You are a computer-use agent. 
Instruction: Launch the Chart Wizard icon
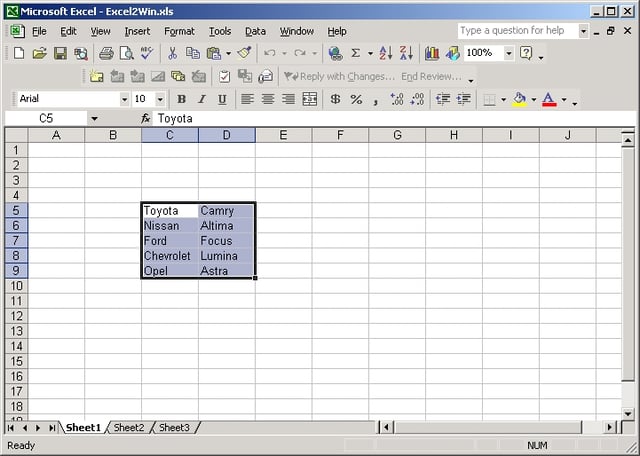tap(432, 53)
